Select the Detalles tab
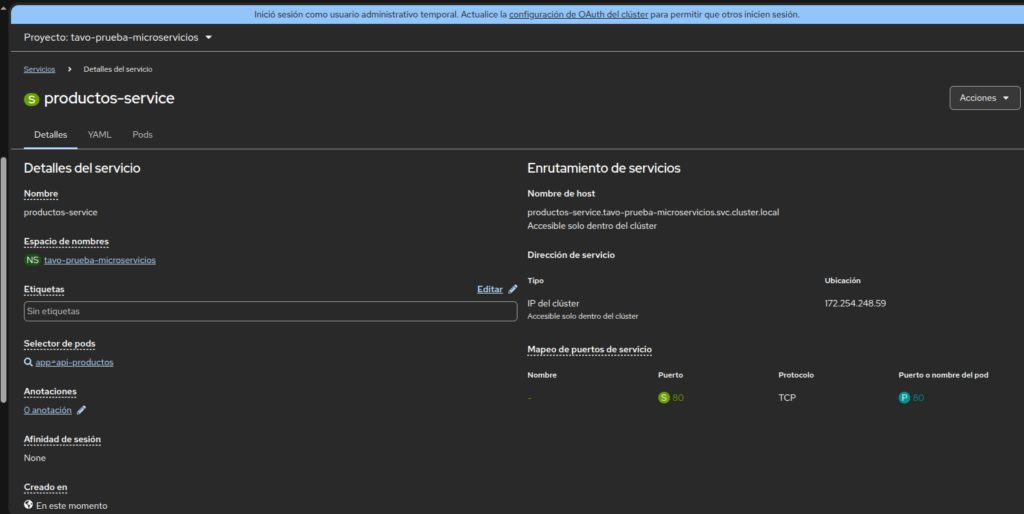The width and height of the screenshot is (1024, 514). pyautogui.click(x=50, y=134)
